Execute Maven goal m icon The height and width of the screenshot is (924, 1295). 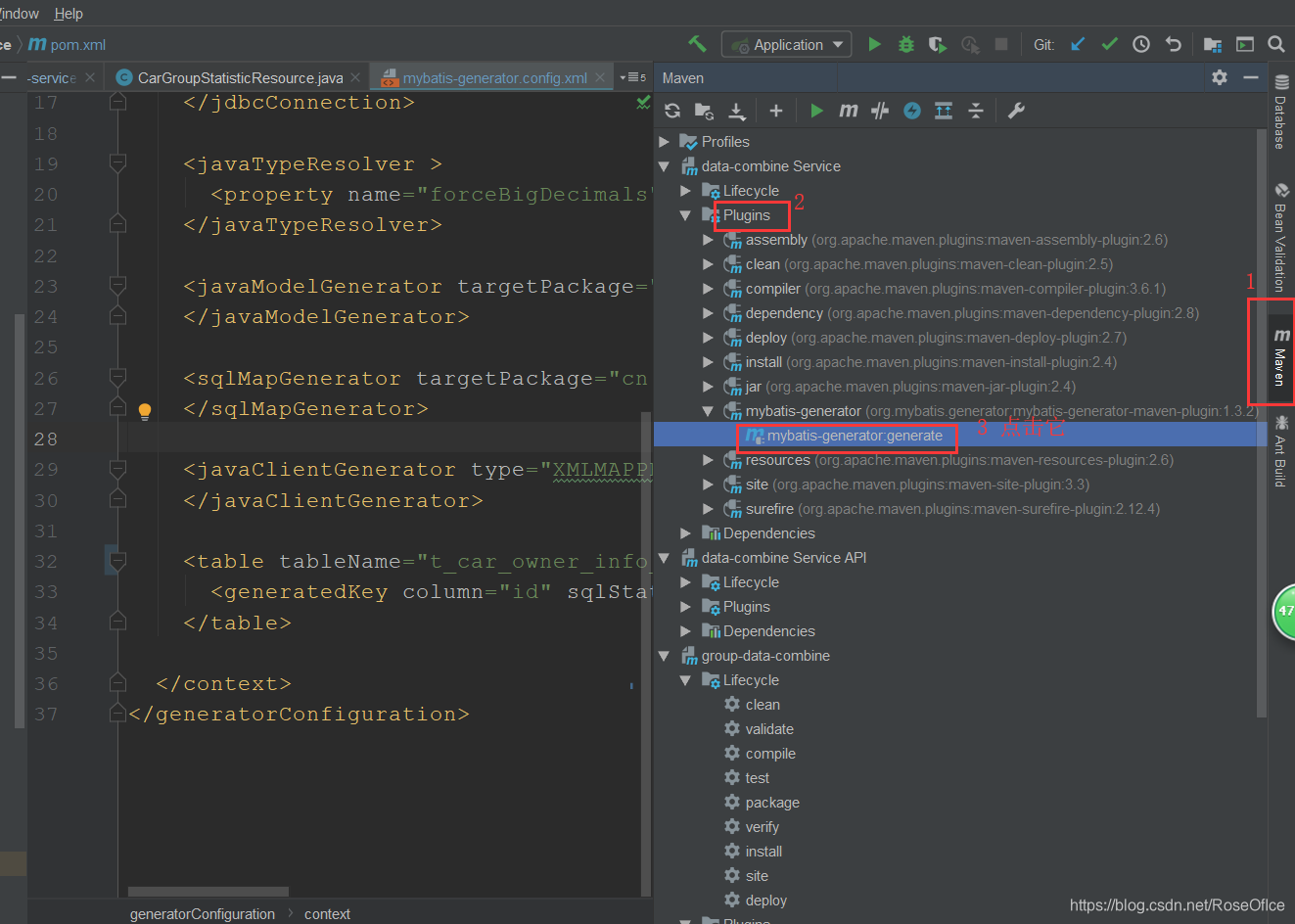(849, 111)
